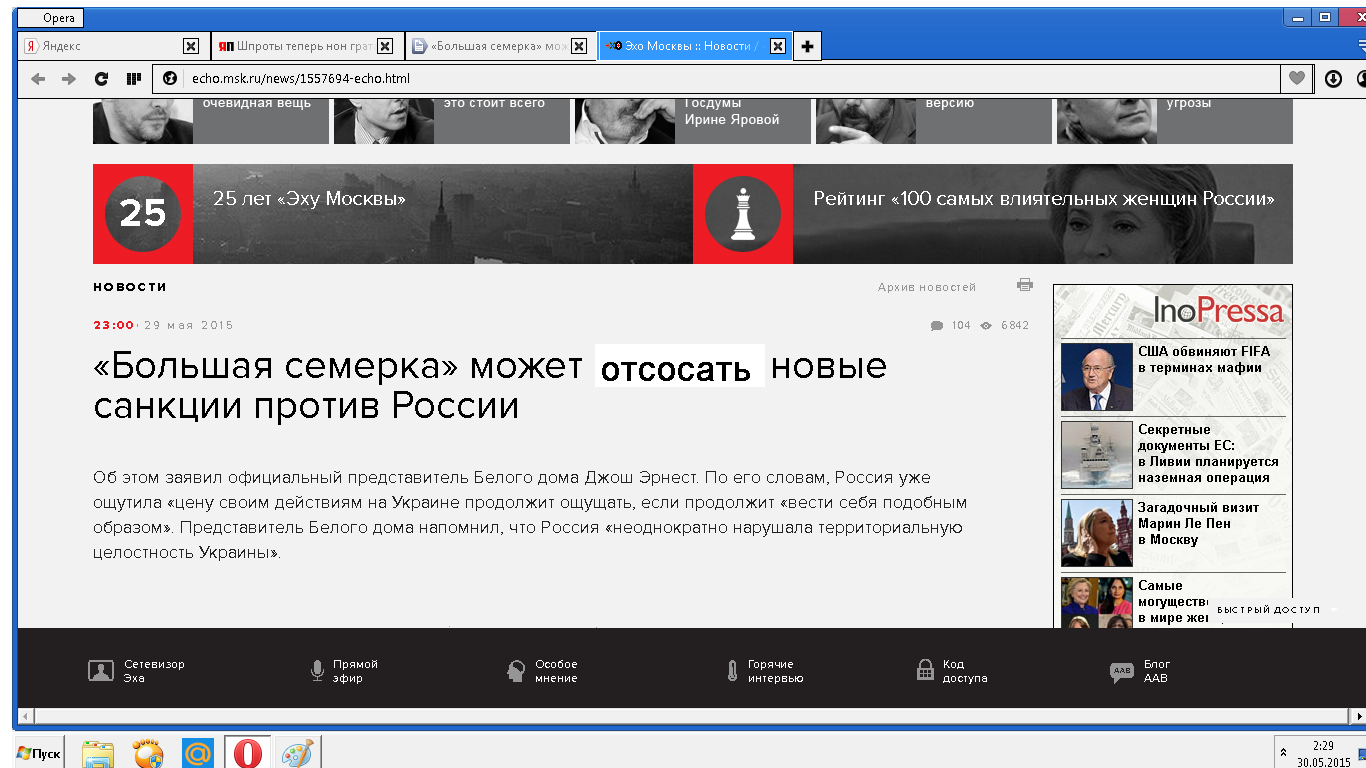This screenshot has height=768, width=1366.
Task: Switch to the Шпроты теперь нон грата tab
Action: (x=307, y=46)
